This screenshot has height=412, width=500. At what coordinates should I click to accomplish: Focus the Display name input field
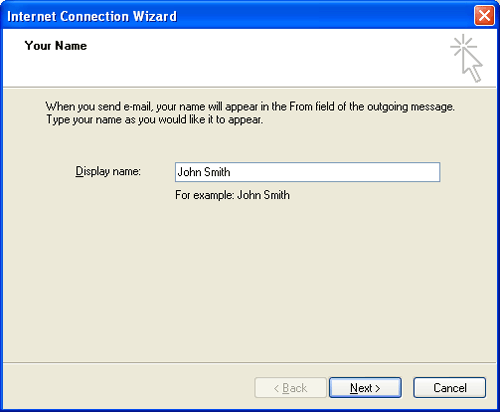(307, 172)
